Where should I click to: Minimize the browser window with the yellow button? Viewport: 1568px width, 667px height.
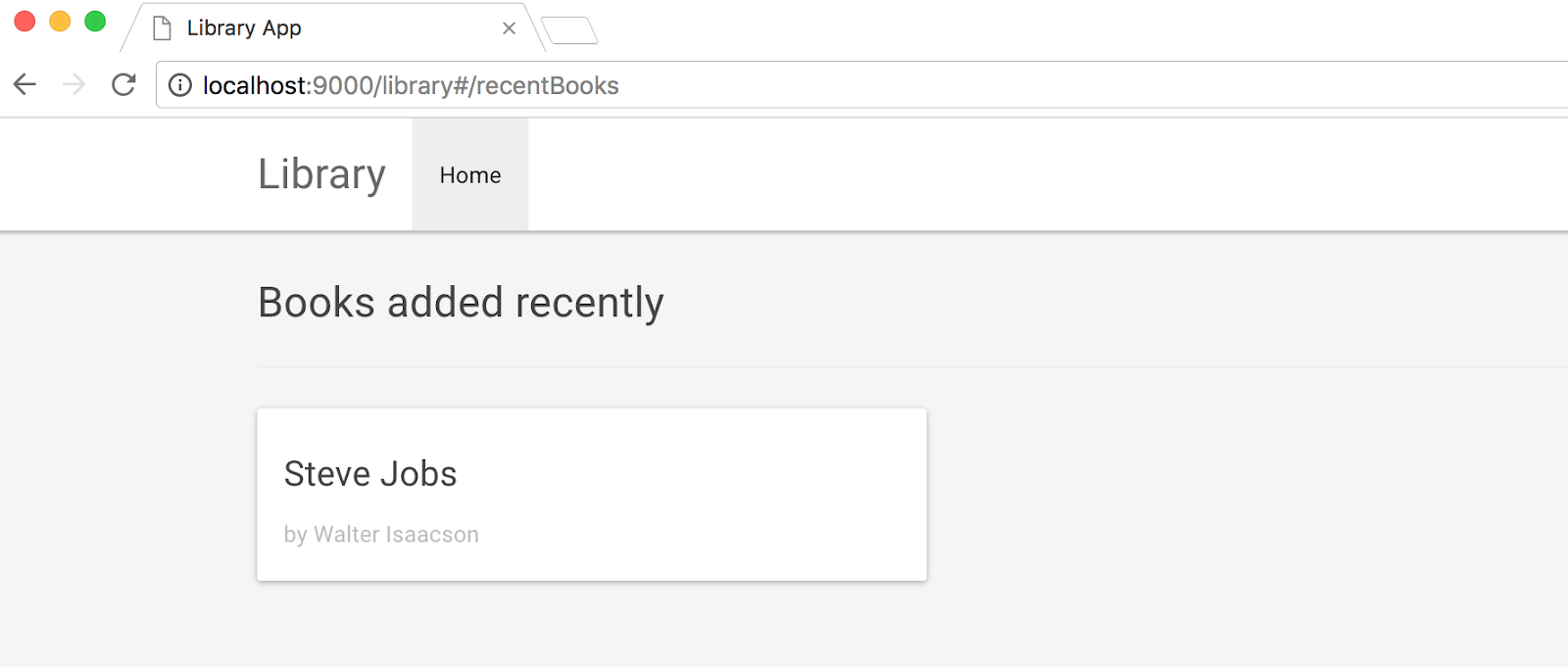coord(60,22)
